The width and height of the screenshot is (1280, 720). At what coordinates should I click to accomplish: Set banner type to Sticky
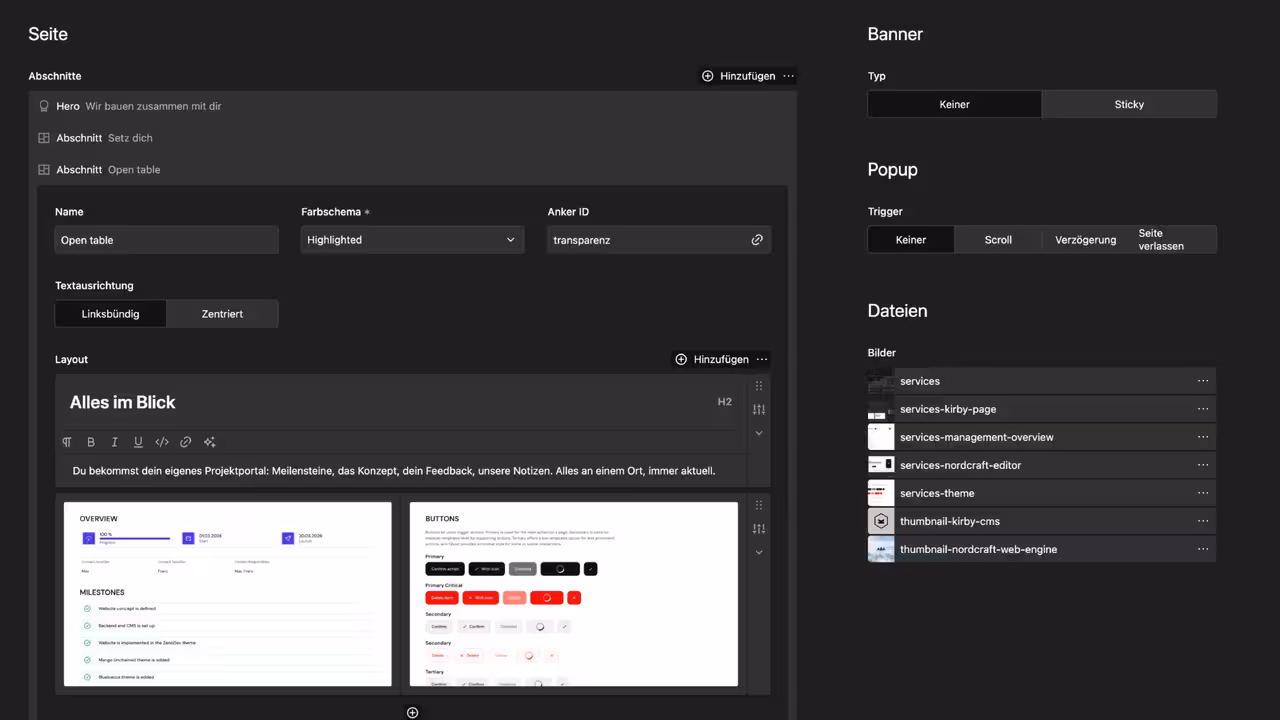point(1129,104)
